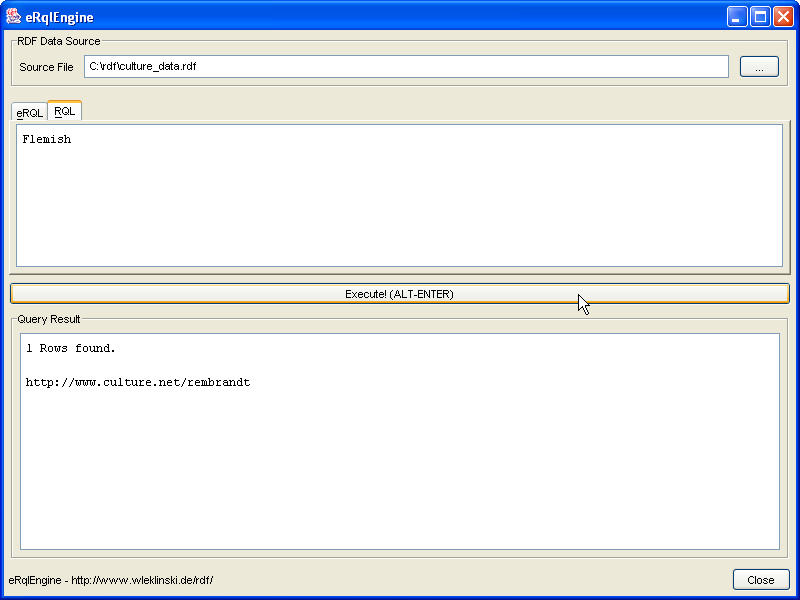The width and height of the screenshot is (800, 600).
Task: Click inside the query editor text area
Action: [x=400, y=200]
